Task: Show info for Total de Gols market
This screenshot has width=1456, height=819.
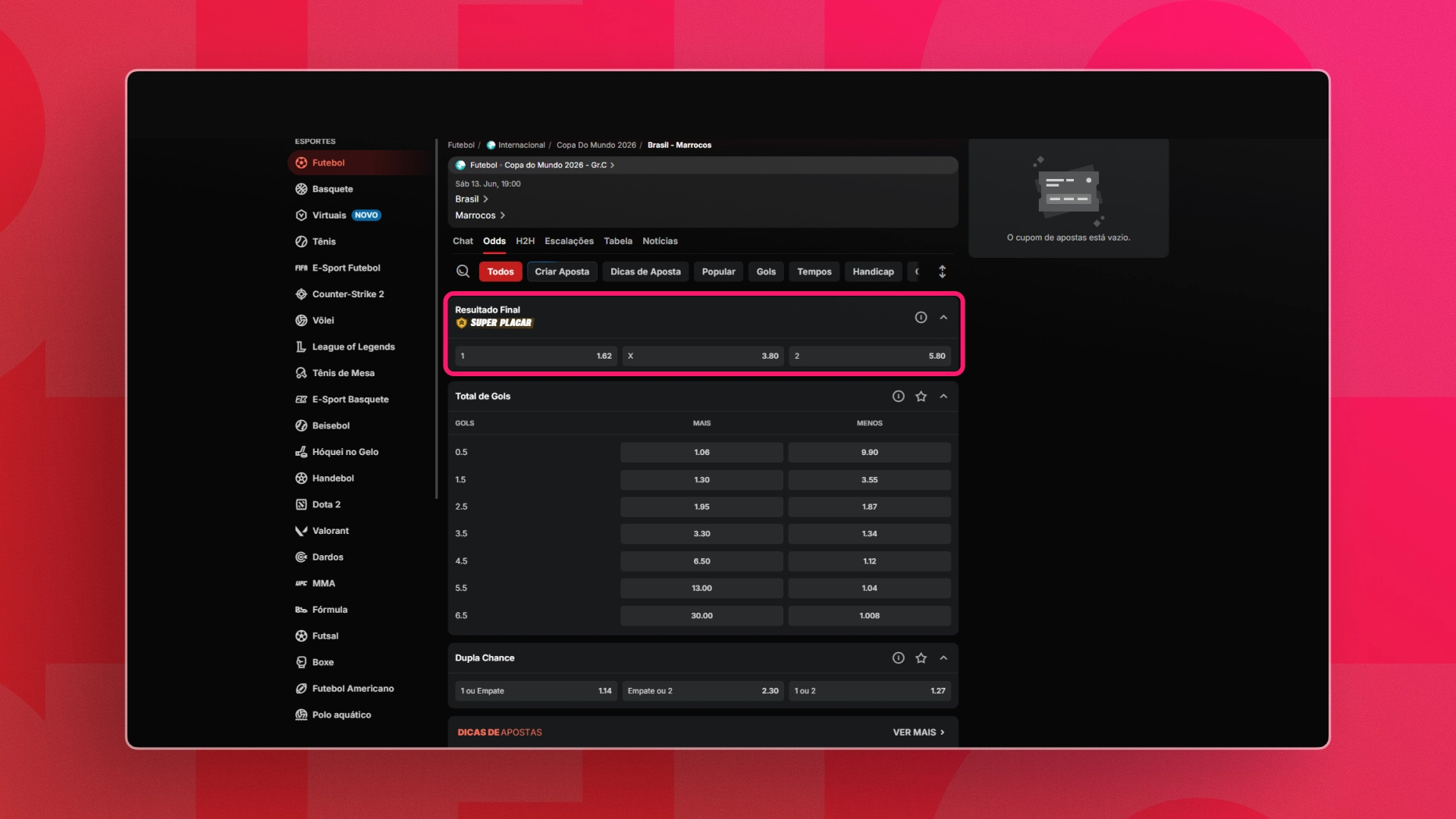Action: (x=899, y=397)
